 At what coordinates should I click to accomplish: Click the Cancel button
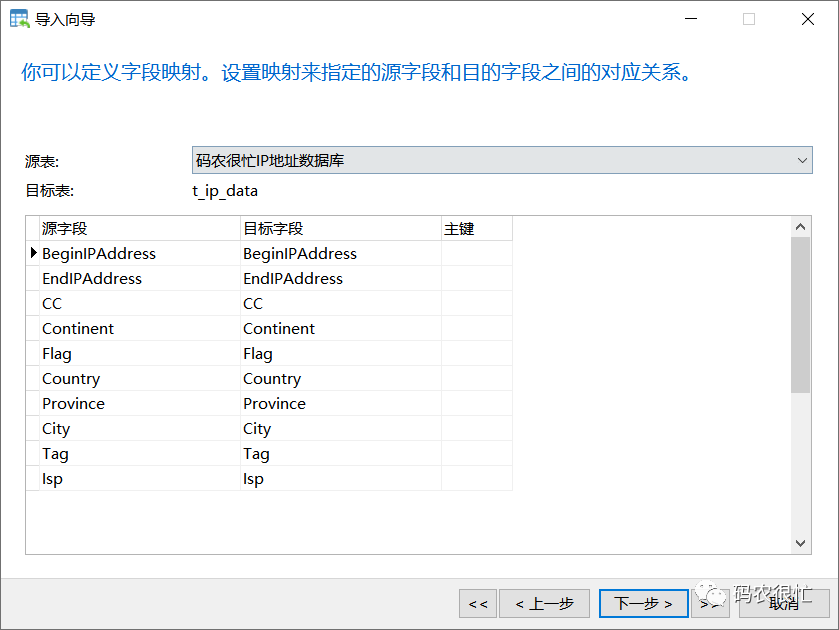point(784,604)
